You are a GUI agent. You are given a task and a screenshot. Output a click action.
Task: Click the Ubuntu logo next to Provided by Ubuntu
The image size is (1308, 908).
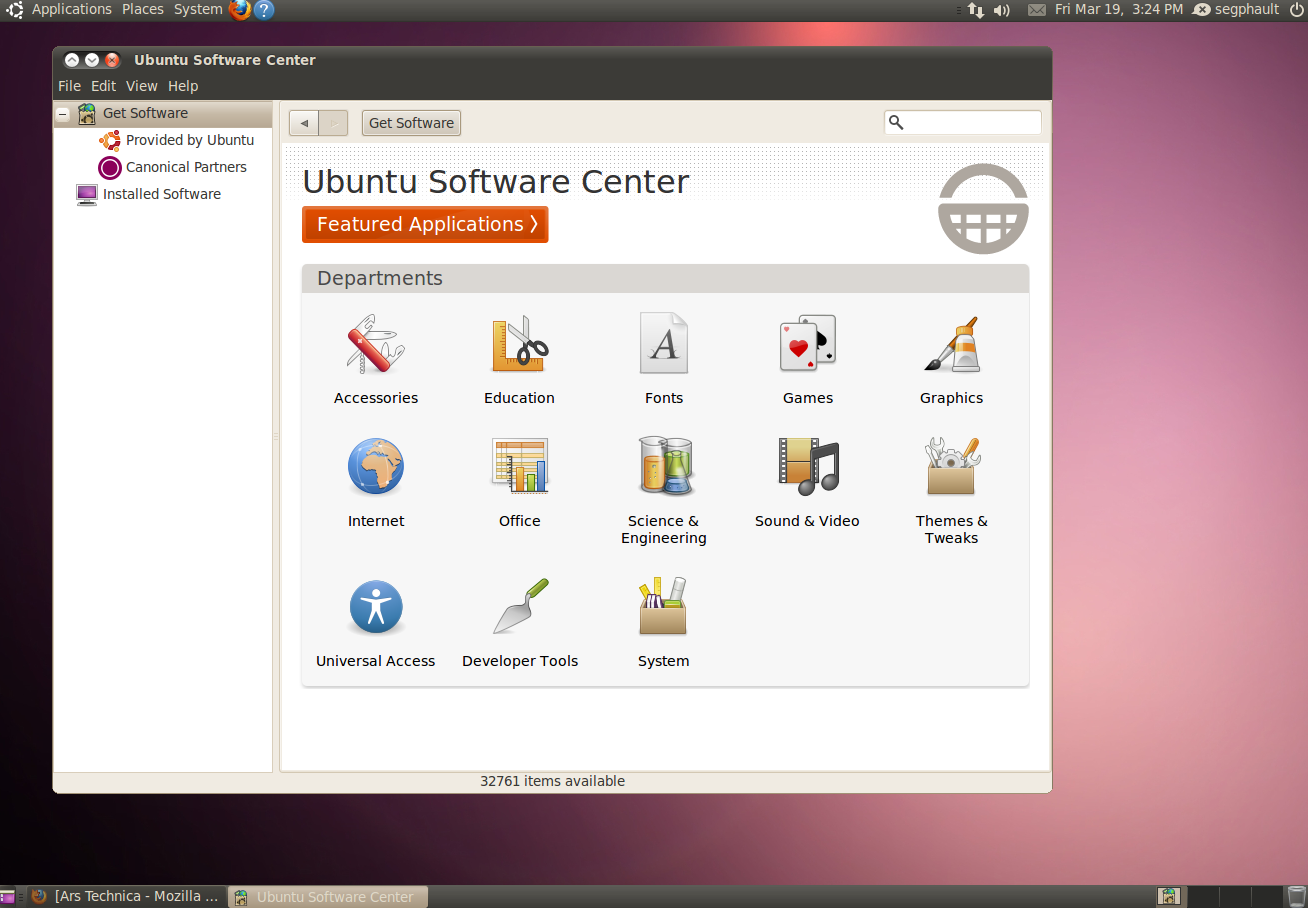[110, 140]
